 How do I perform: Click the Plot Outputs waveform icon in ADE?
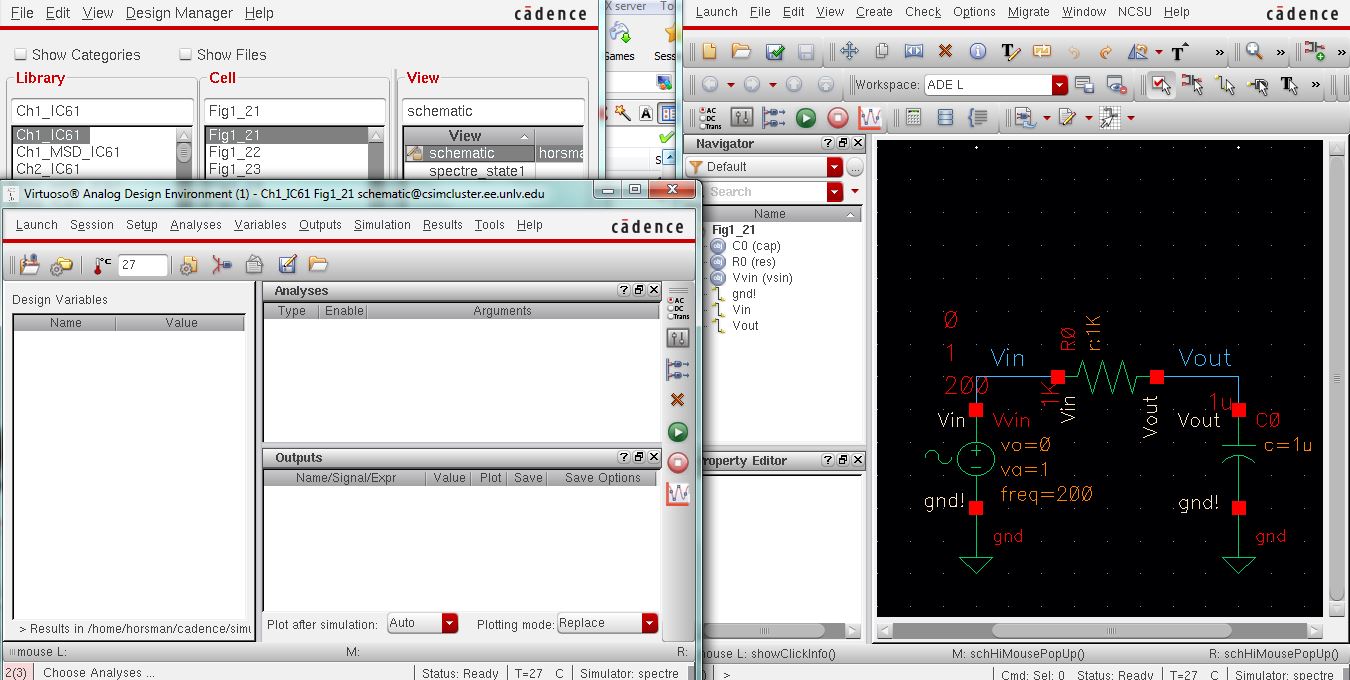click(678, 494)
